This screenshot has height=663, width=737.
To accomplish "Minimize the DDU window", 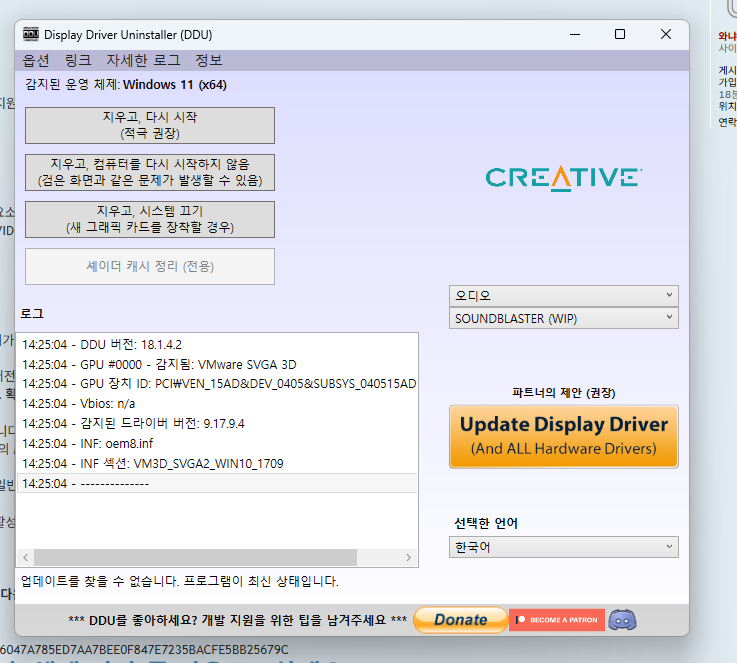I will (x=575, y=34).
